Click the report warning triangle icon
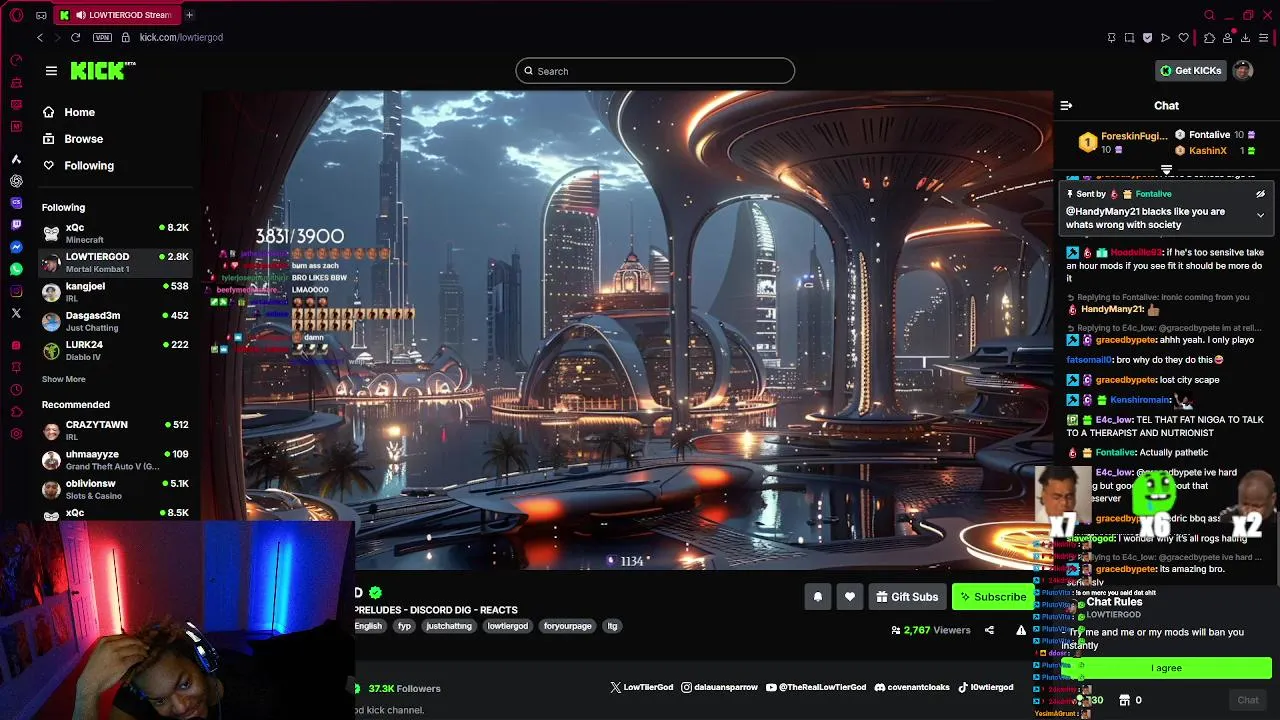The height and width of the screenshot is (720, 1280). [1021, 630]
